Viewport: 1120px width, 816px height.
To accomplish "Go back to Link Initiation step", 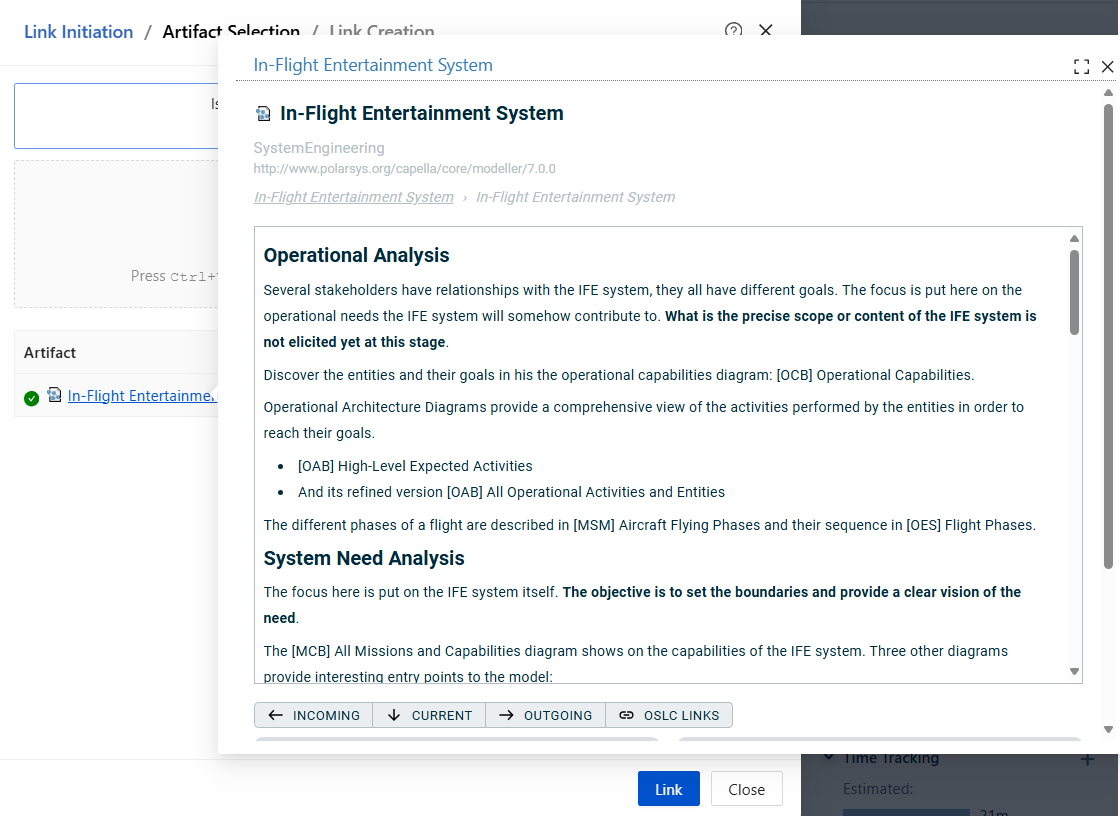I will [x=78, y=32].
